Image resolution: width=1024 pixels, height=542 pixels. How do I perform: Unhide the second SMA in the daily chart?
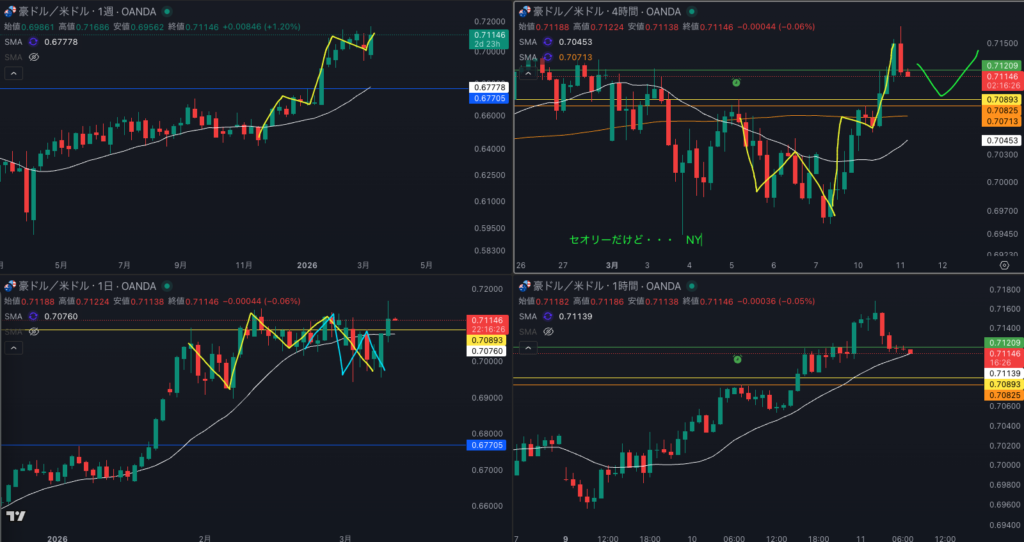pos(33,331)
